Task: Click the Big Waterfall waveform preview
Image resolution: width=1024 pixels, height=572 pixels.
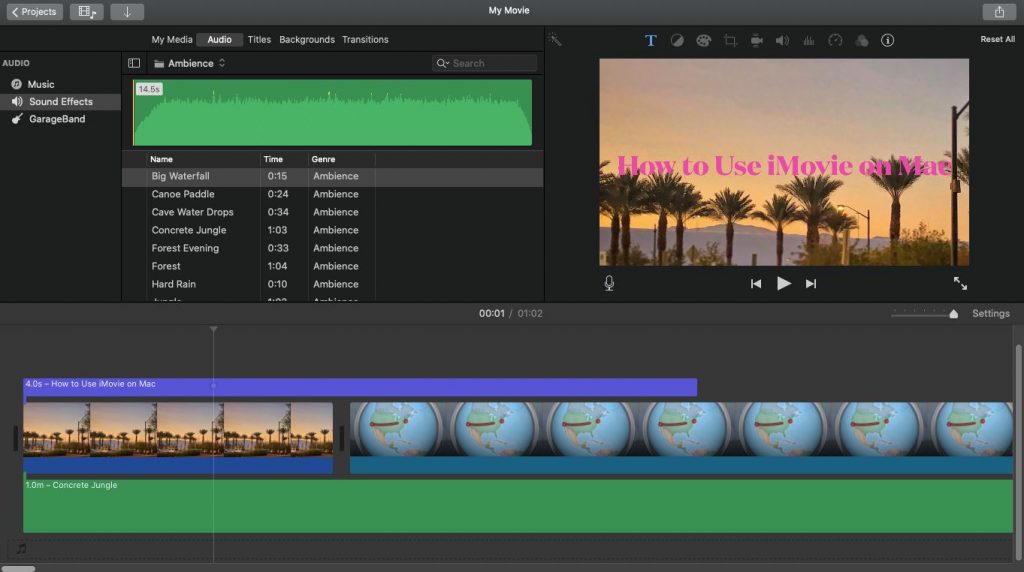Action: click(x=332, y=113)
